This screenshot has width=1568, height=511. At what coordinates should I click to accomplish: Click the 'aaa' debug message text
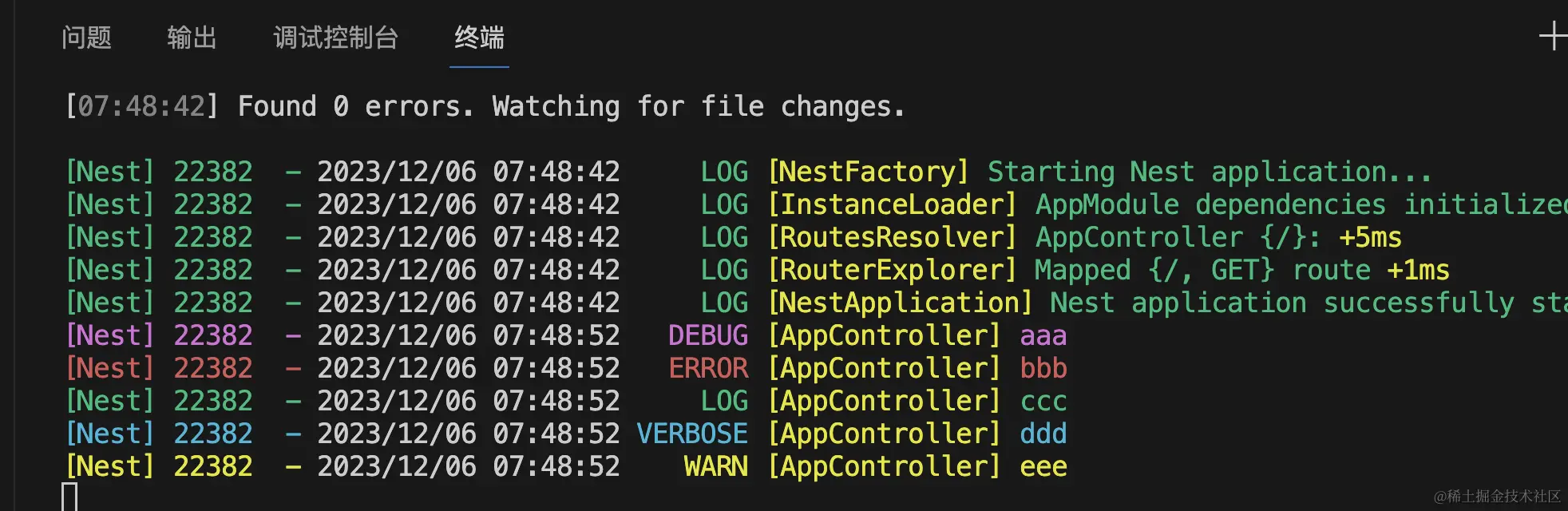pyautogui.click(x=1043, y=336)
